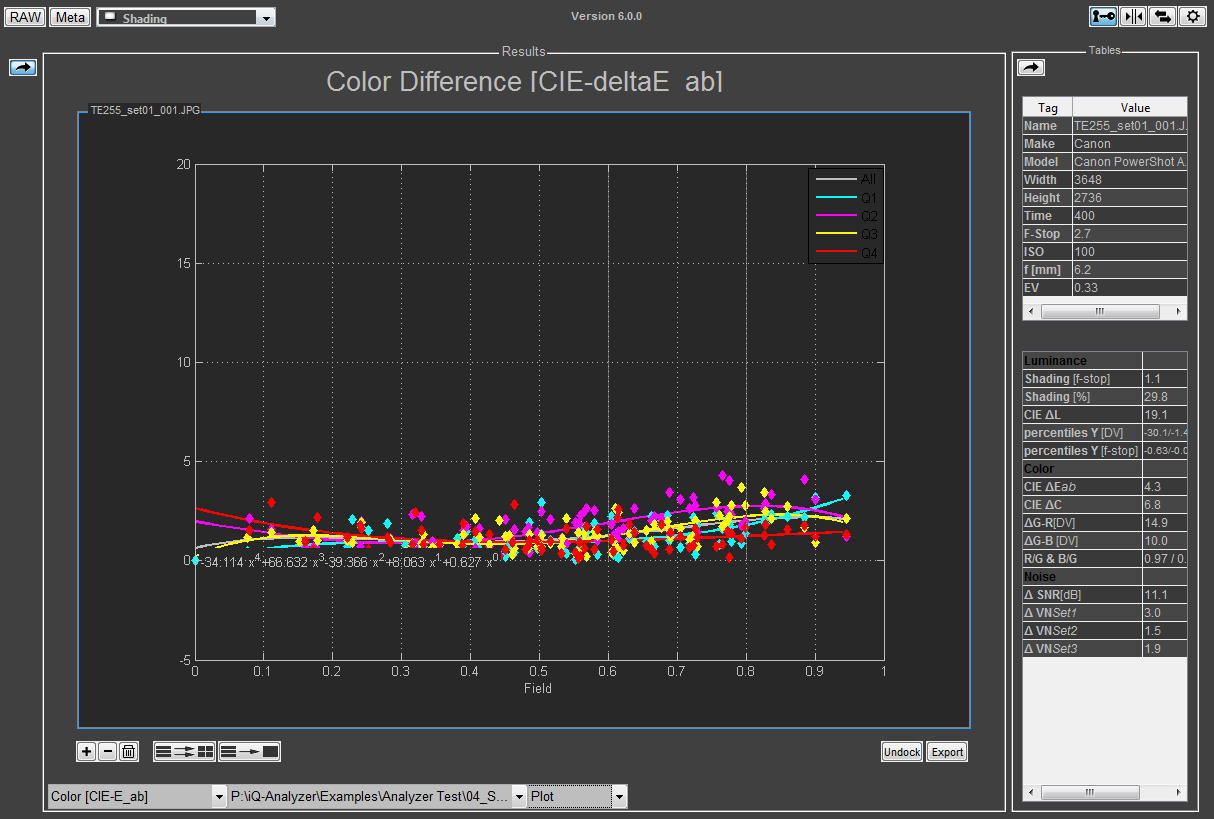
Task: Click the minus icon below the plot
Action: point(108,752)
